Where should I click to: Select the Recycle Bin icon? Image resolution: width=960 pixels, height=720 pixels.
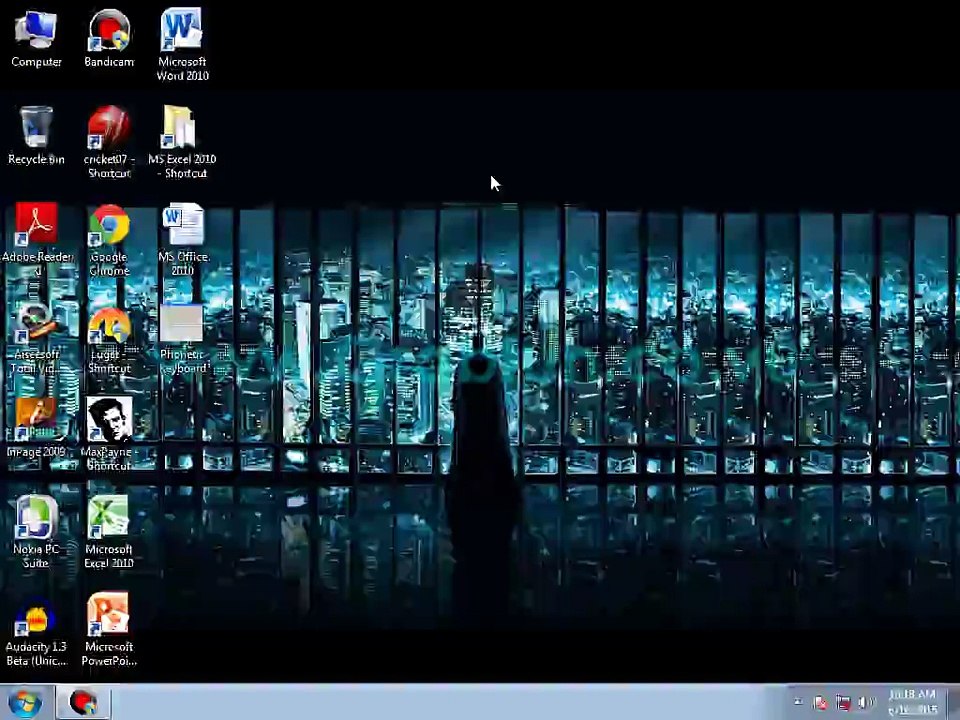tap(36, 127)
